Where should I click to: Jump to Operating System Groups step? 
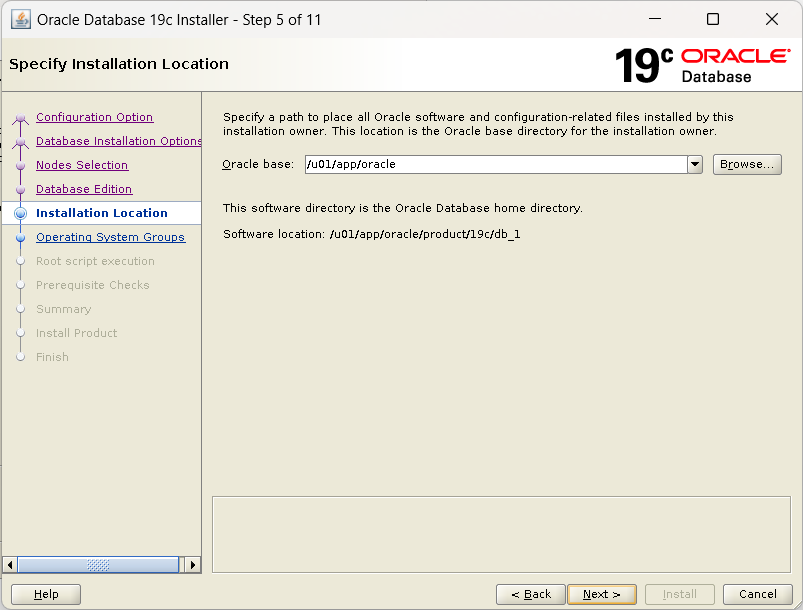(x=110, y=237)
